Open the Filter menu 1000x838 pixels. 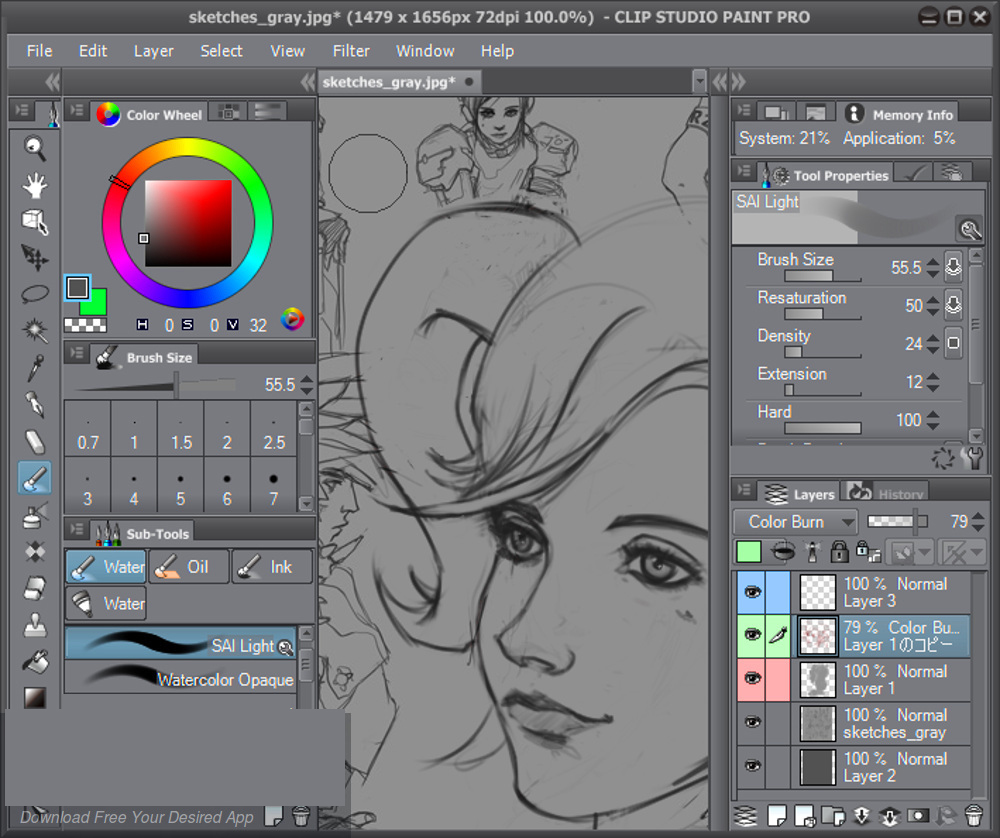tap(351, 51)
